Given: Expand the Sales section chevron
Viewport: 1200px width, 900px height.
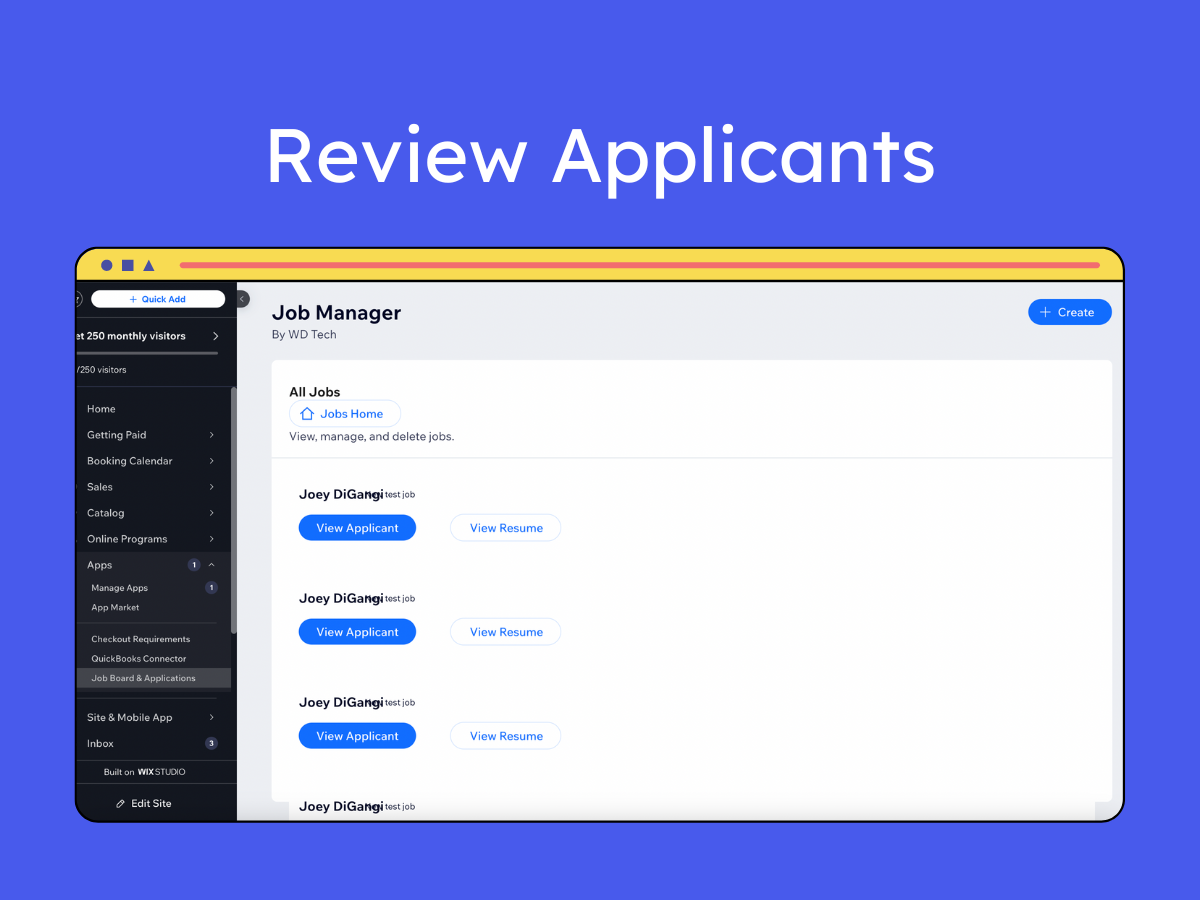Looking at the screenshot, I should tap(212, 487).
